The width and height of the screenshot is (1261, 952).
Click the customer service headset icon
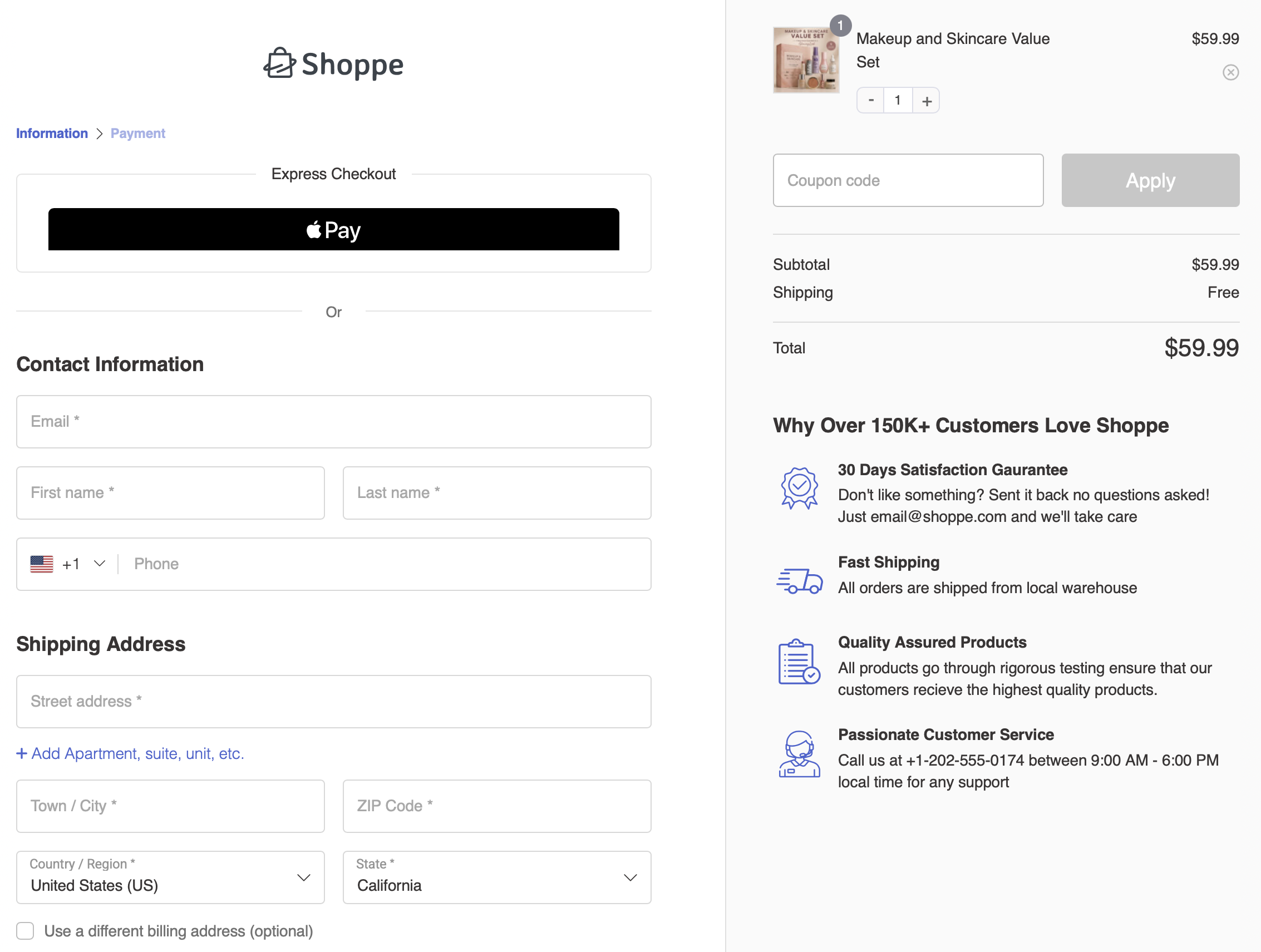pyautogui.click(x=799, y=753)
